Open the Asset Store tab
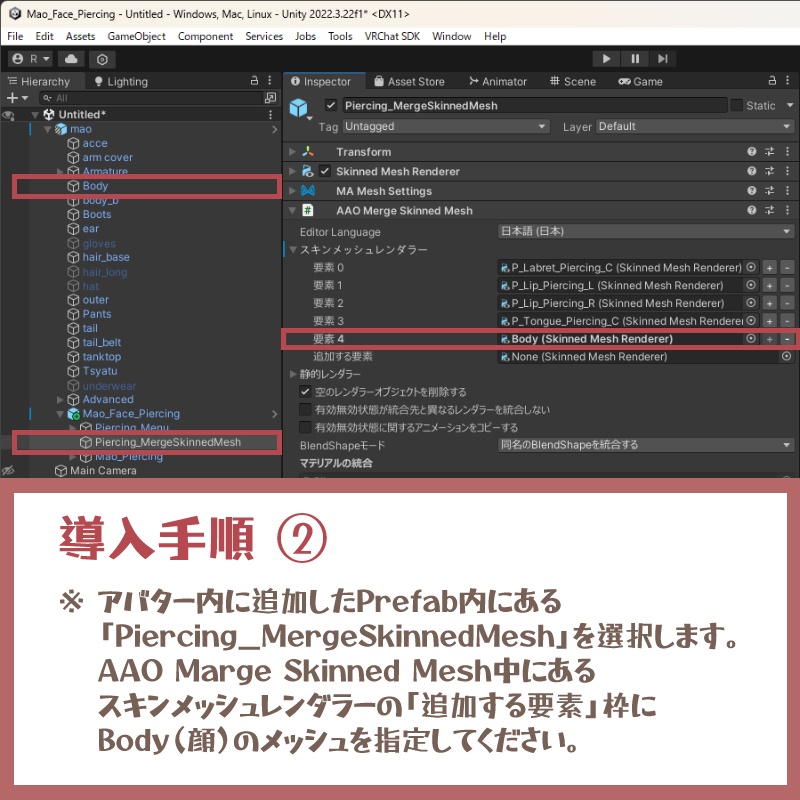The image size is (800, 800). coord(410,82)
